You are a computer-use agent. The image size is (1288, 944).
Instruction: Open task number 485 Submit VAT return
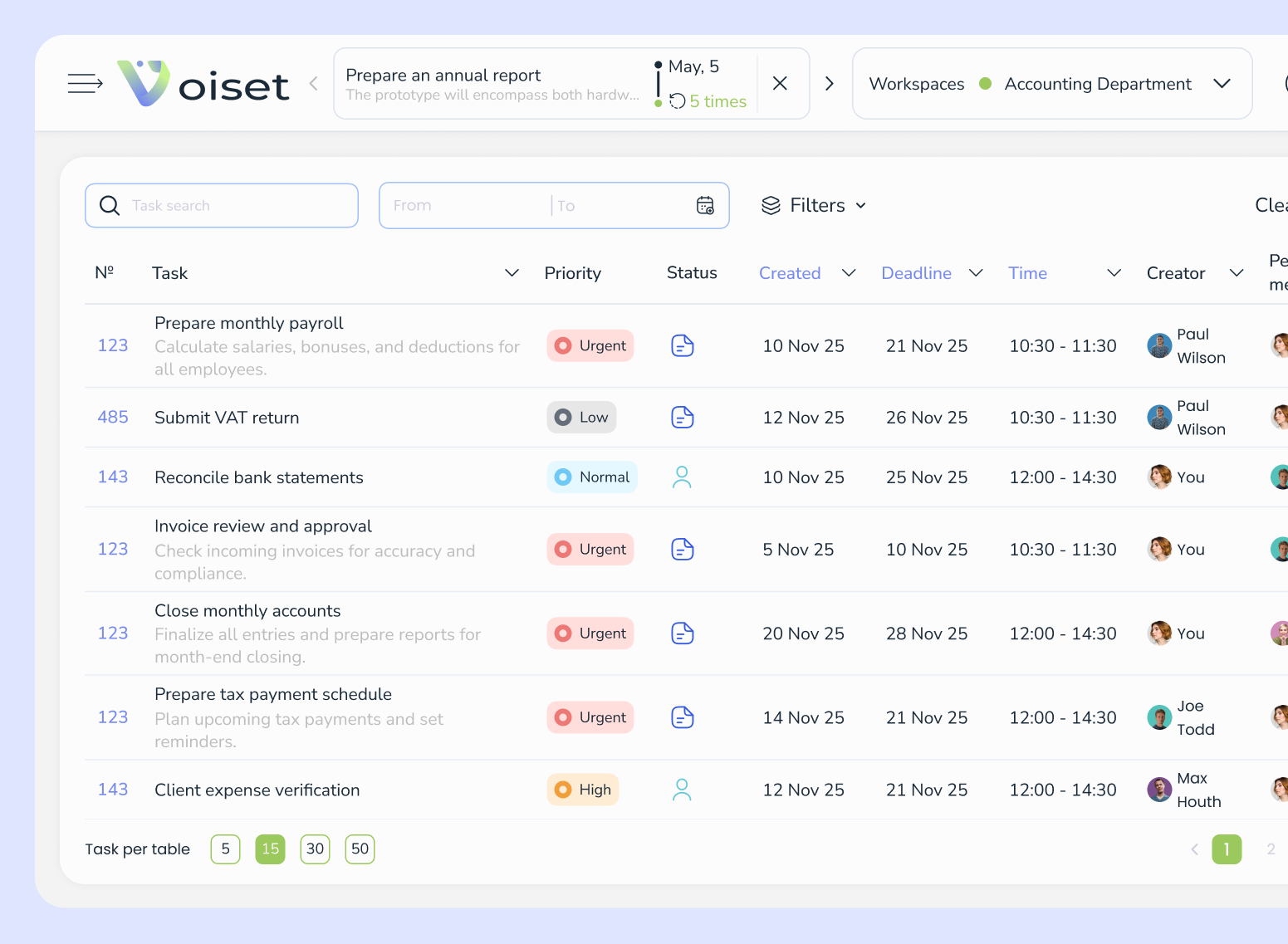pyautogui.click(x=227, y=418)
